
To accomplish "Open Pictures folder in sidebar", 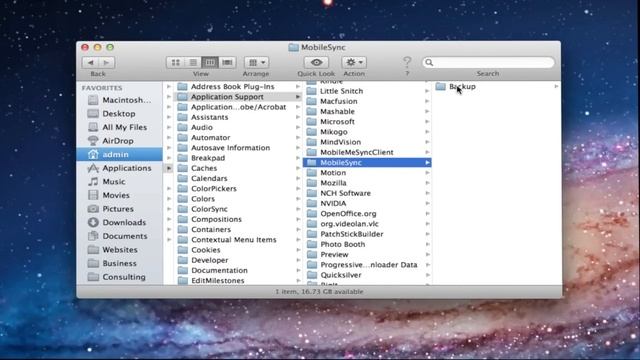I will tap(120, 209).
